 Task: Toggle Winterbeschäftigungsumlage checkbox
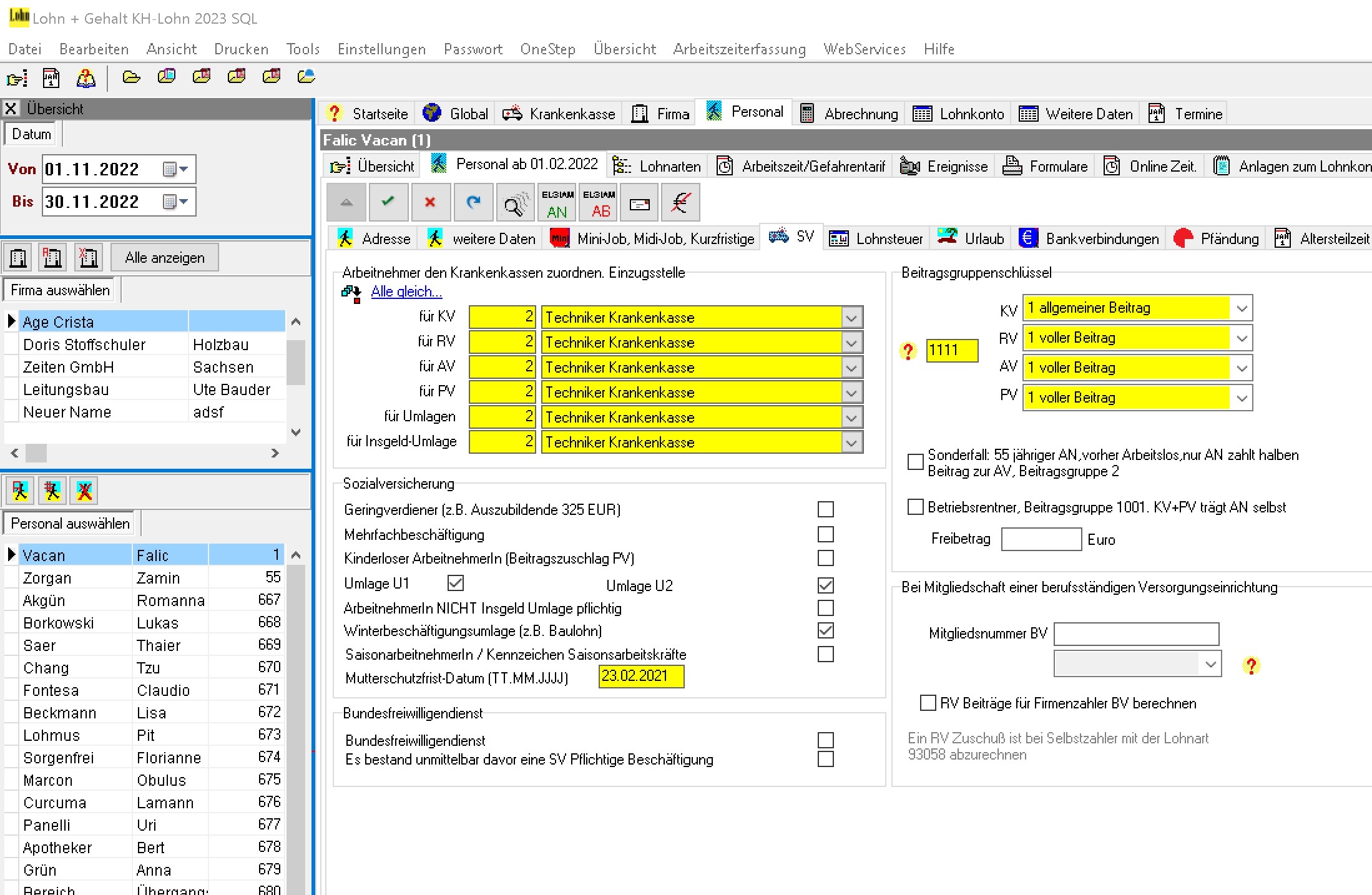click(x=826, y=630)
